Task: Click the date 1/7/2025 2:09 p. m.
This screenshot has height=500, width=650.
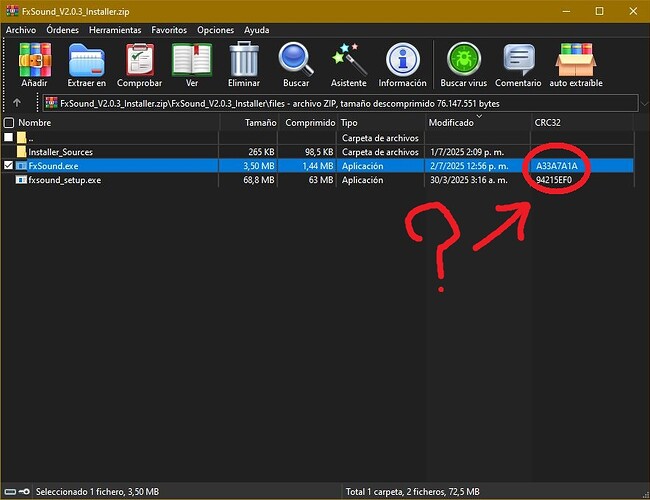Action: coord(467,152)
